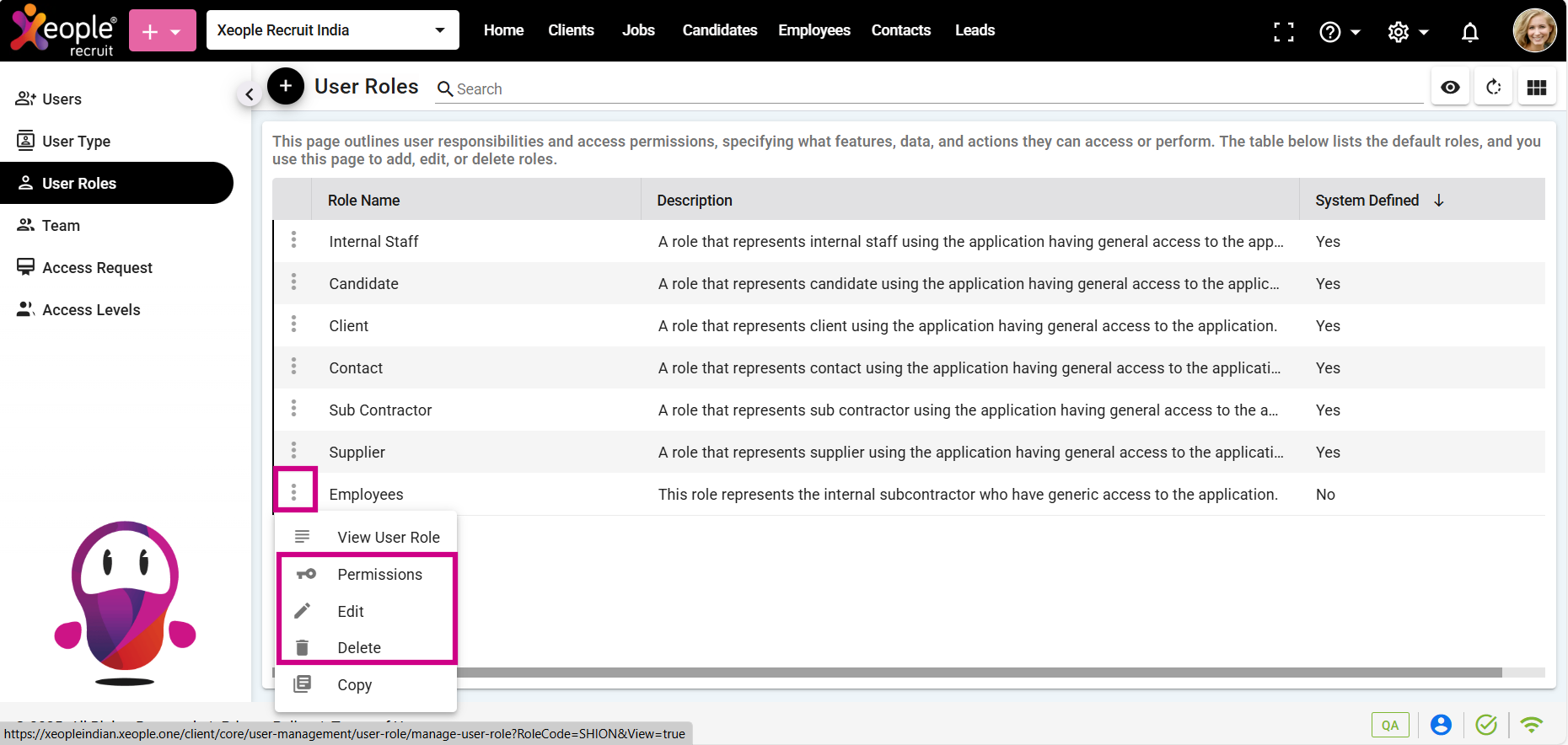This screenshot has height=745, width=1568.
Task: Expand the help question mark menu
Action: coord(1339,32)
